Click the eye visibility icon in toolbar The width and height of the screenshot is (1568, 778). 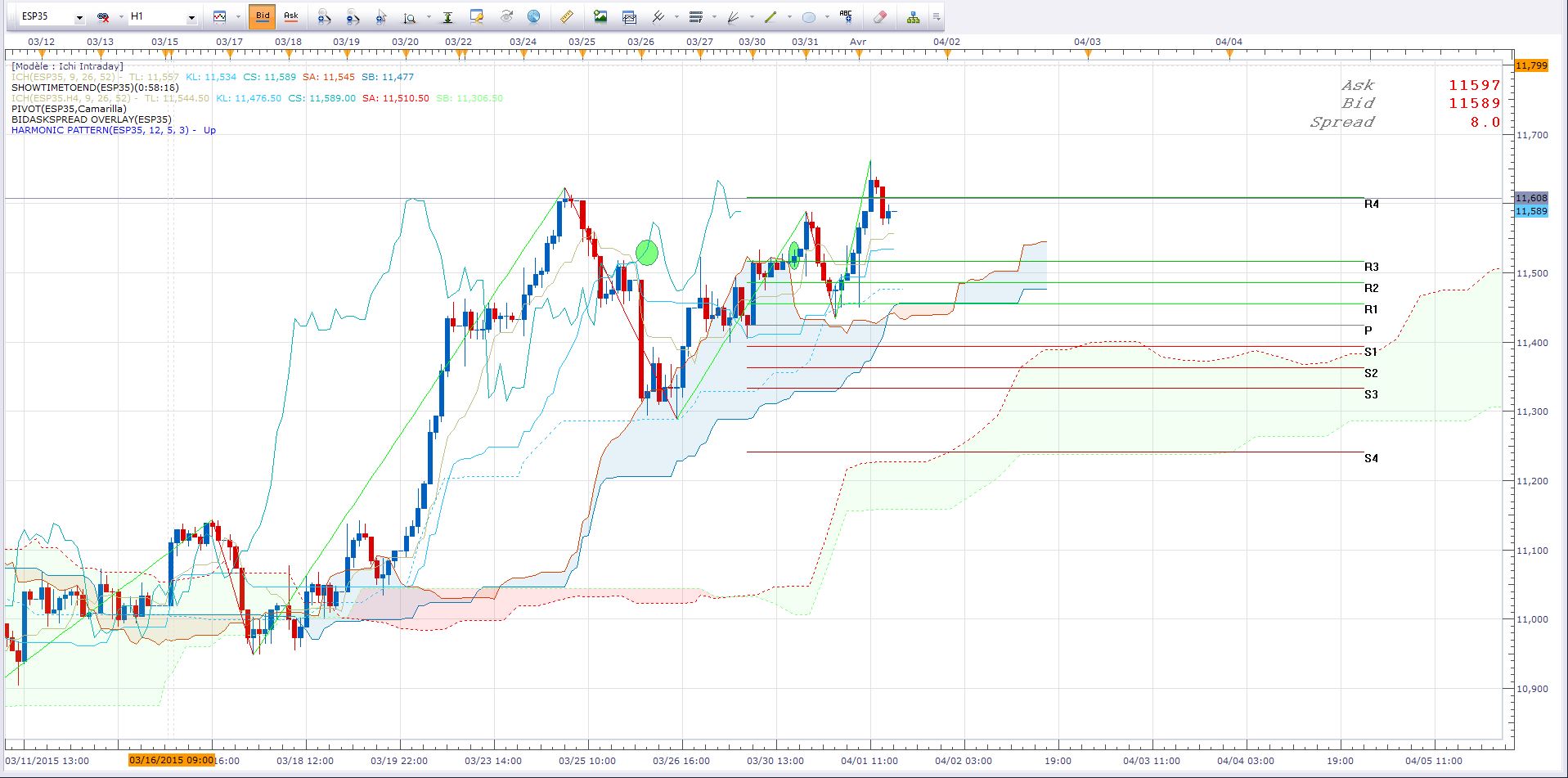tap(506, 16)
